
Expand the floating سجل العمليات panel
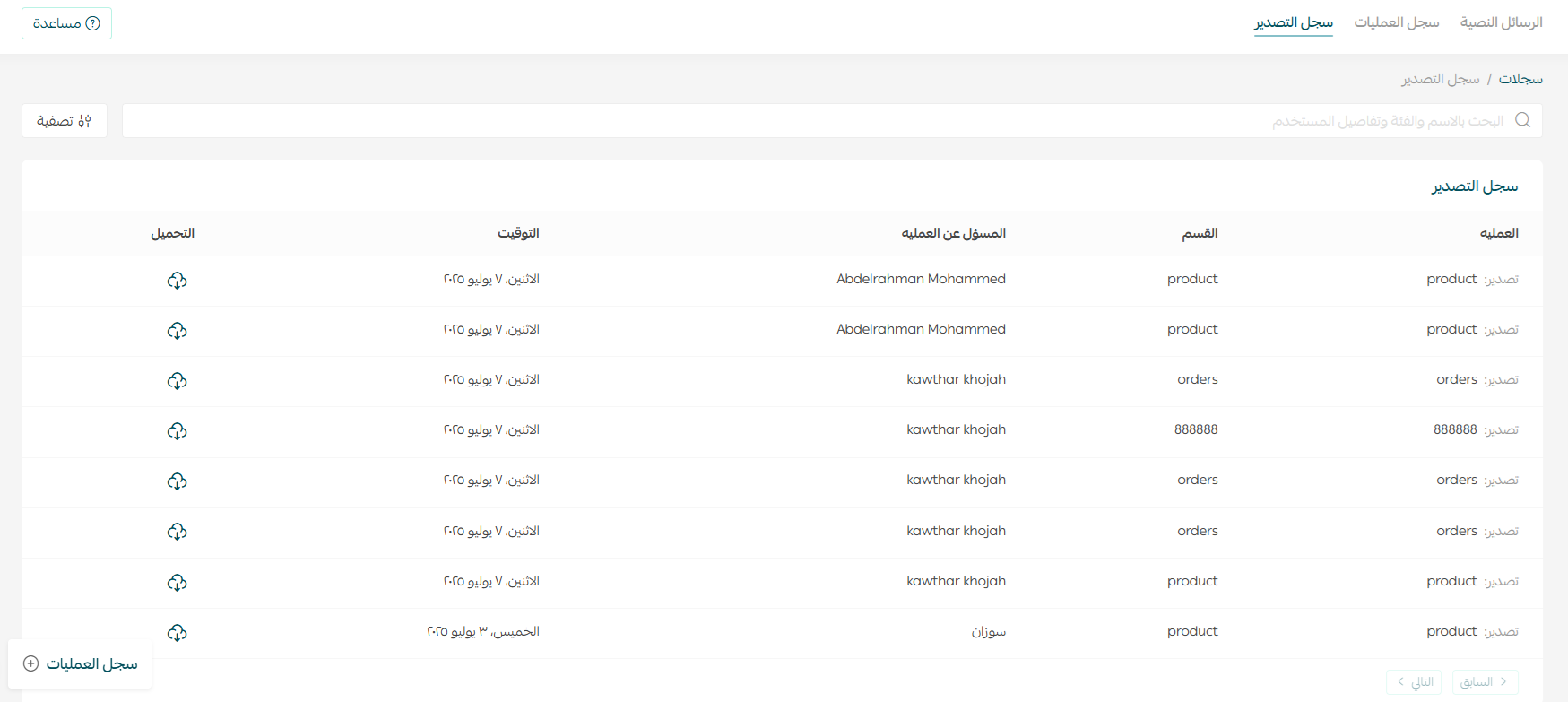80,663
